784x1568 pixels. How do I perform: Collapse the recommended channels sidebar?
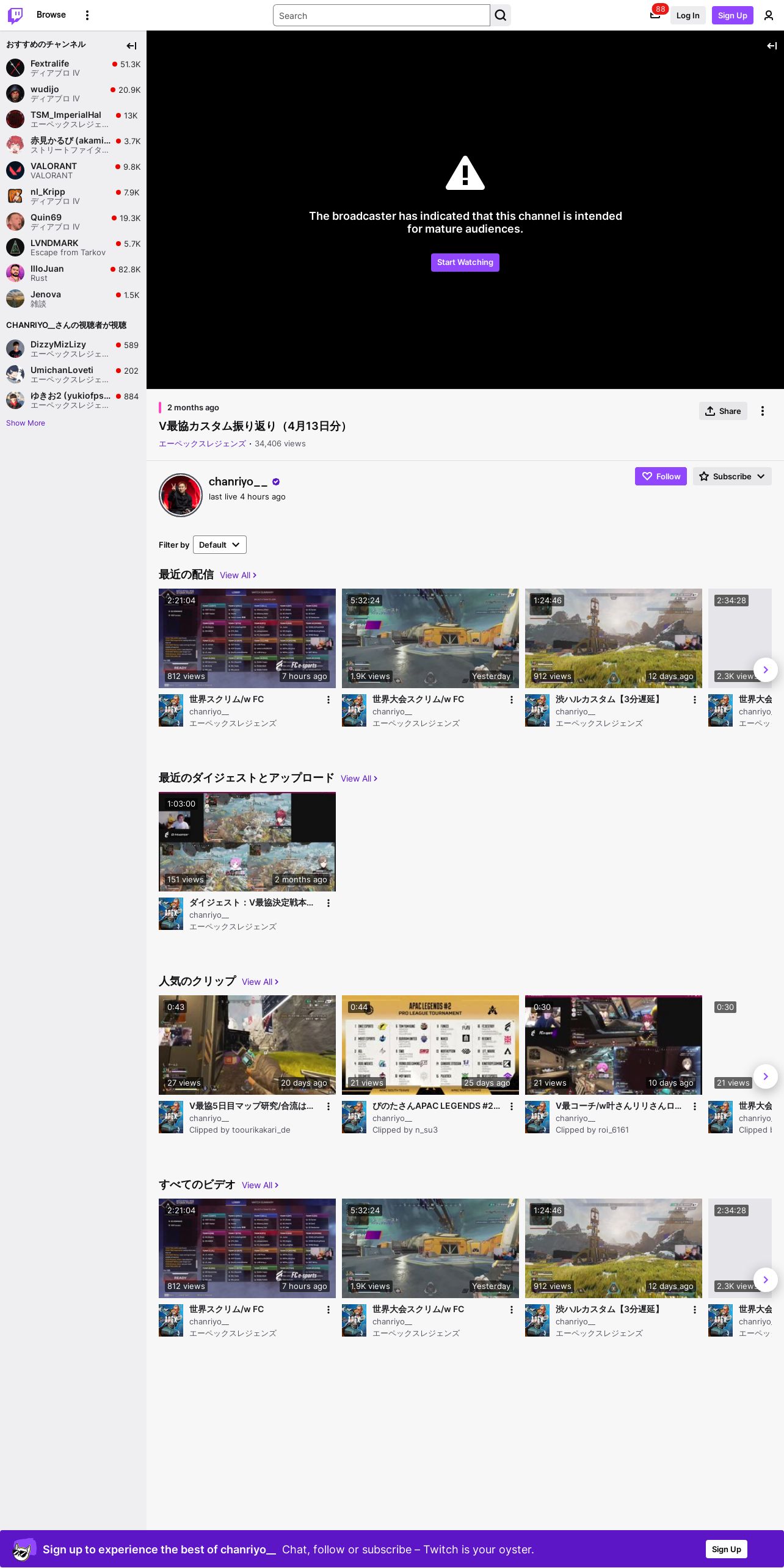pyautogui.click(x=131, y=46)
